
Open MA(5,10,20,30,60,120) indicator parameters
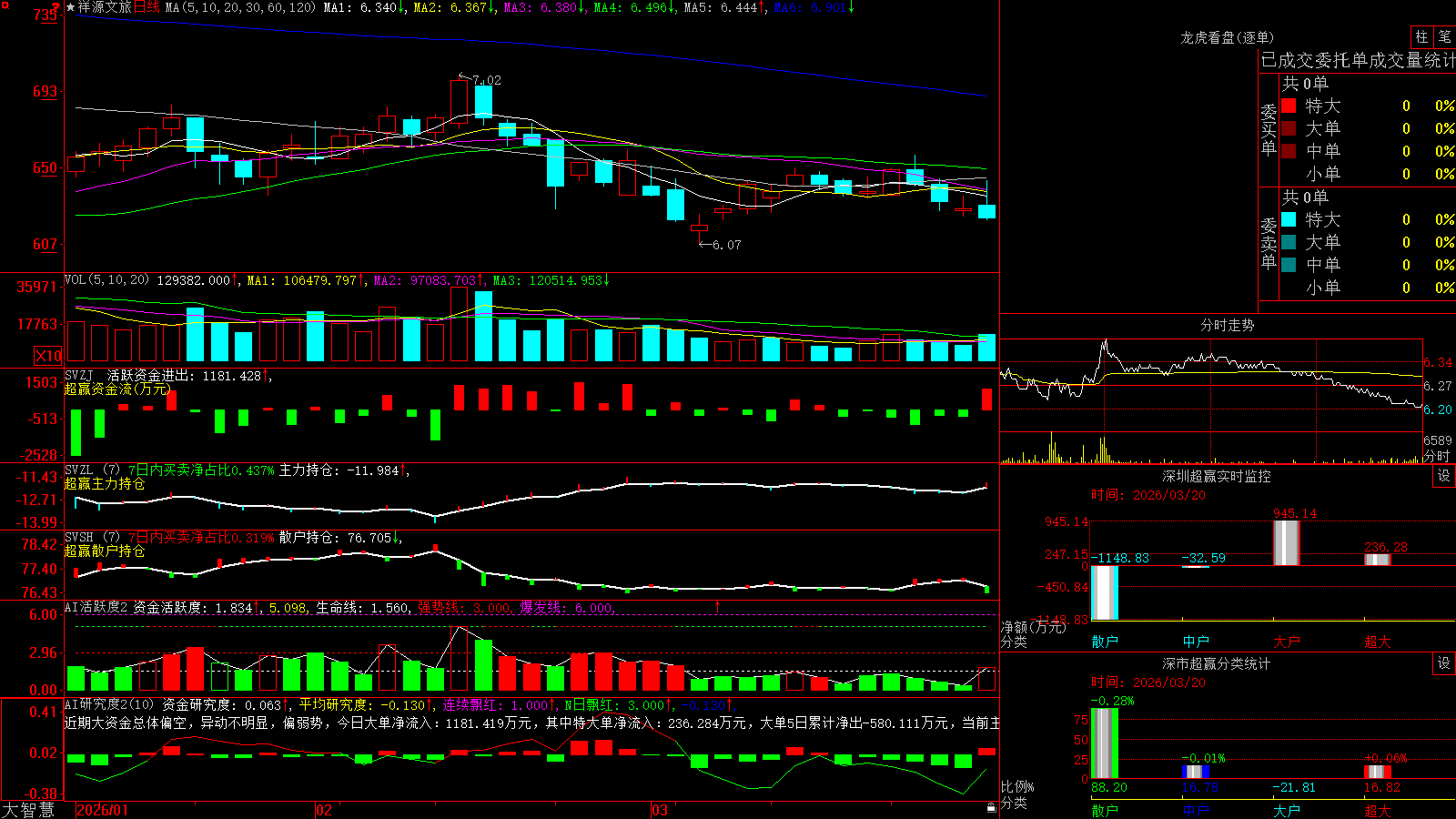click(x=240, y=7)
